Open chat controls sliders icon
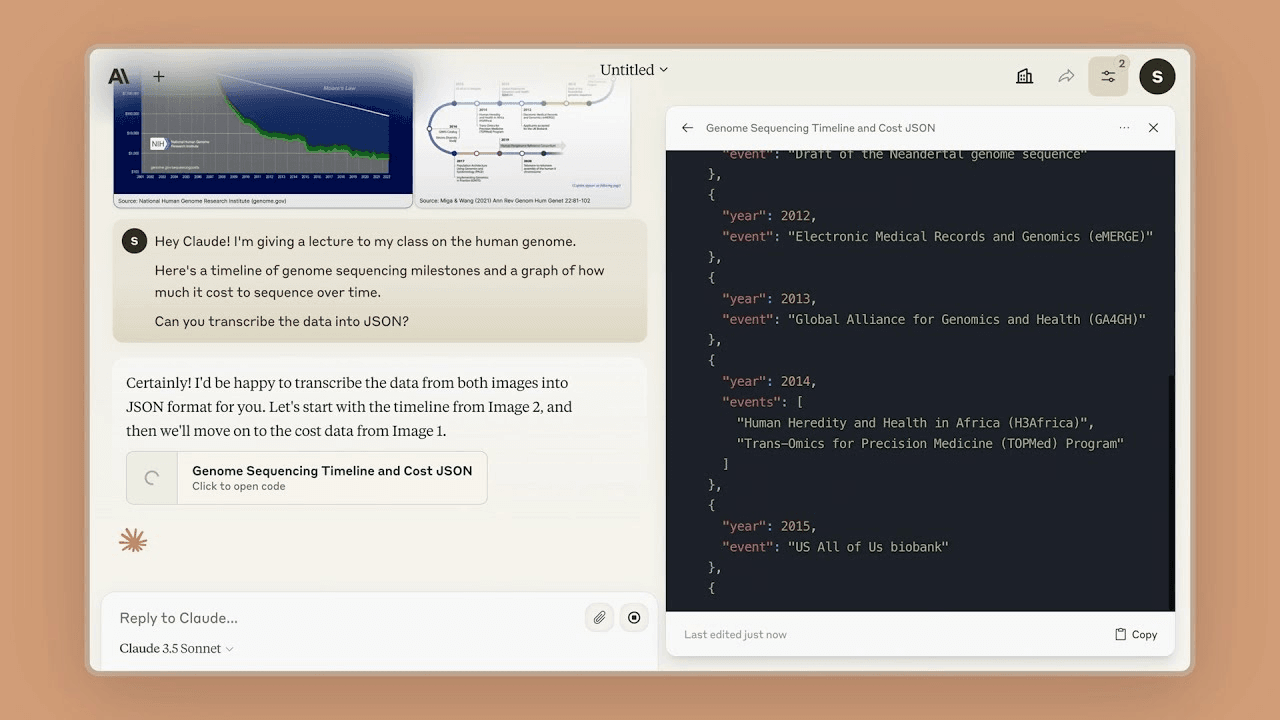Screen dimensions: 1280x720 pos(1108,77)
